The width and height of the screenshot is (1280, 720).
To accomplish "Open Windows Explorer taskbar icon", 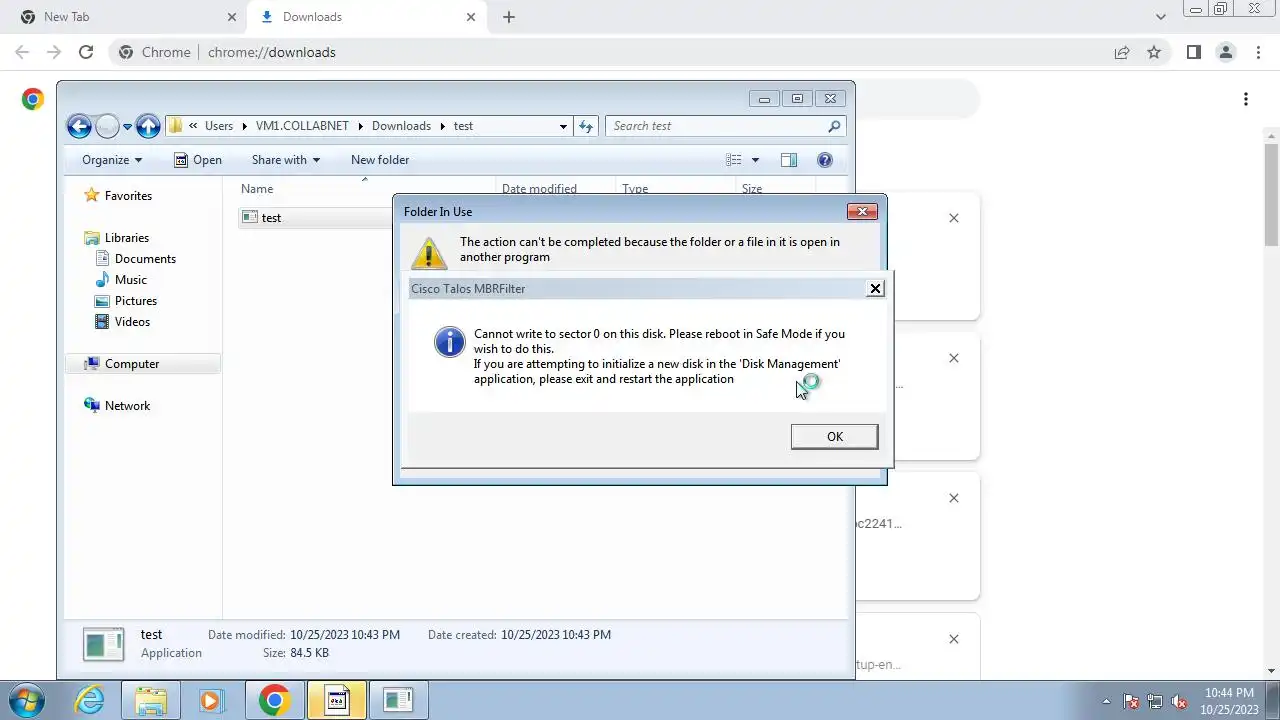I will (x=151, y=700).
